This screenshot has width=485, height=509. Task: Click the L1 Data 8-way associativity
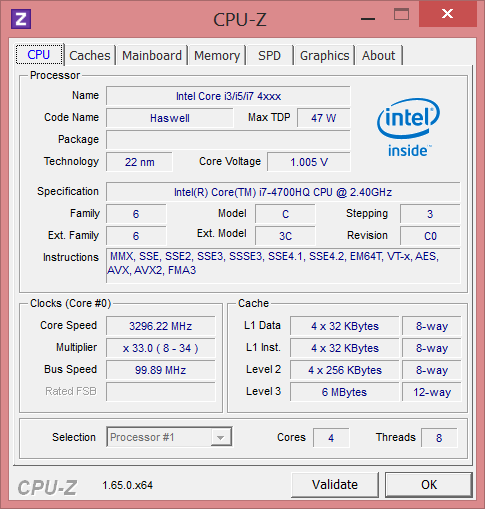(432, 326)
